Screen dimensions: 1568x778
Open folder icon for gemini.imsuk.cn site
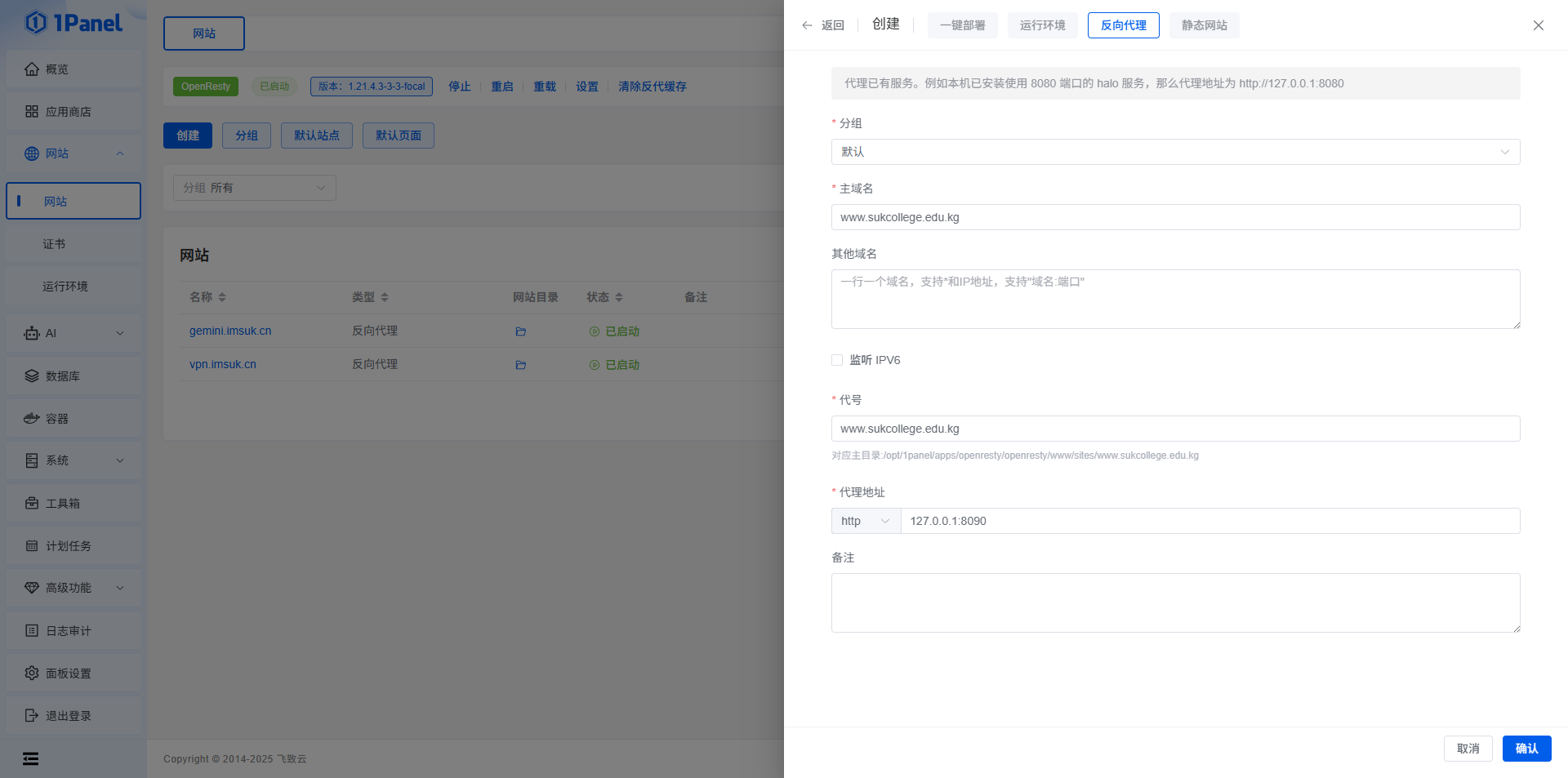coord(520,331)
